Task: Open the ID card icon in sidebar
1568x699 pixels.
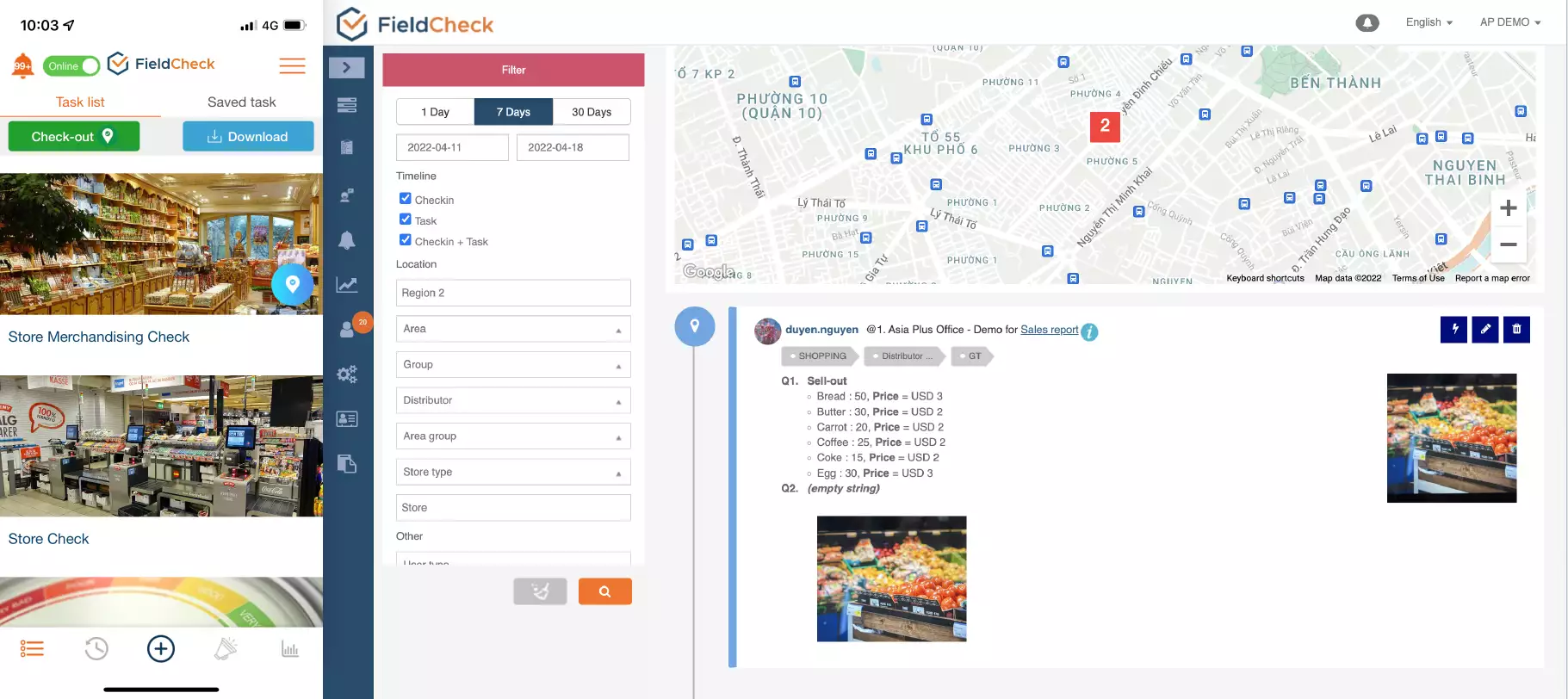Action: 347,419
